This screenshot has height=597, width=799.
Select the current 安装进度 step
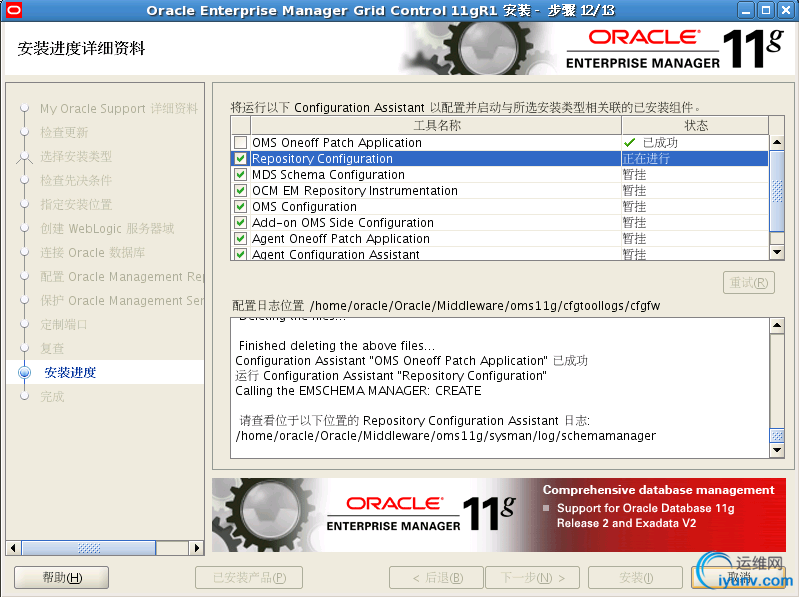click(x=70, y=372)
